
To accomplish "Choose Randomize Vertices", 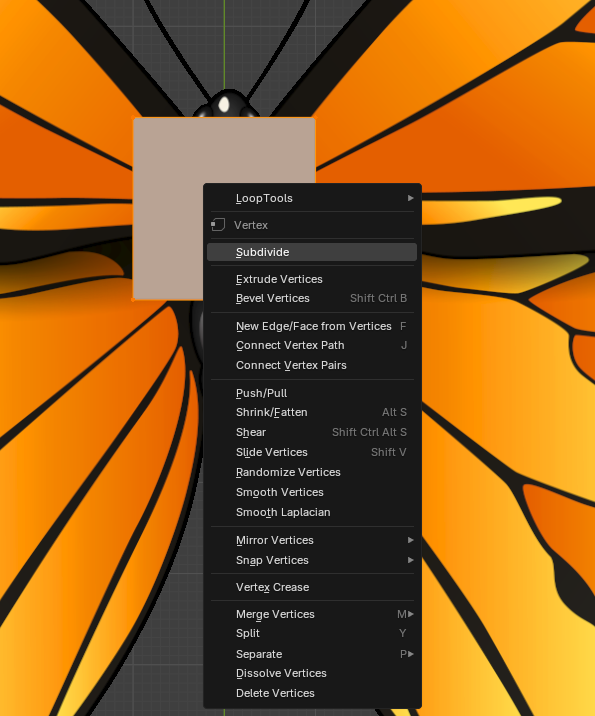I will (x=312, y=472).
